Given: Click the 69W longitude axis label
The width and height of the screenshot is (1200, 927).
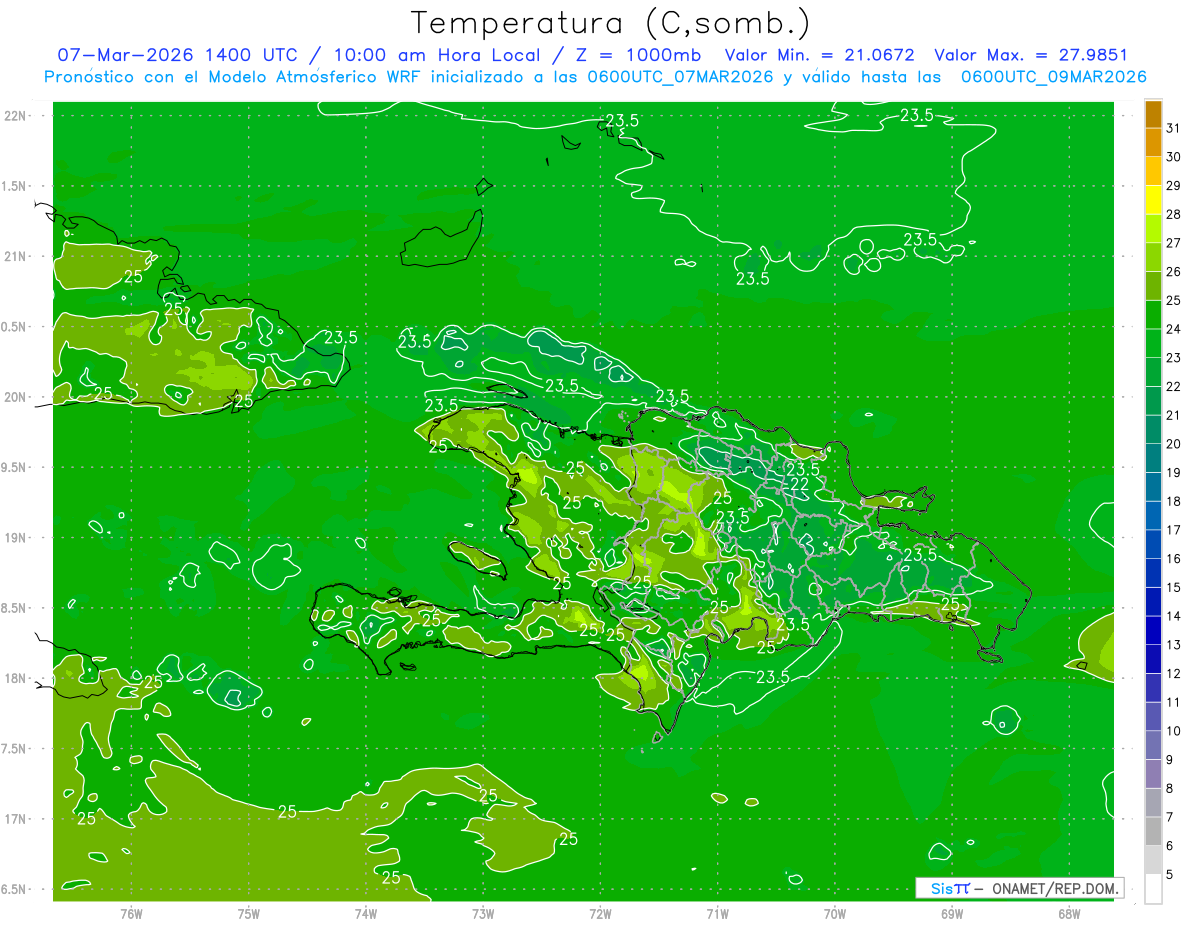Looking at the screenshot, I should click(952, 913).
